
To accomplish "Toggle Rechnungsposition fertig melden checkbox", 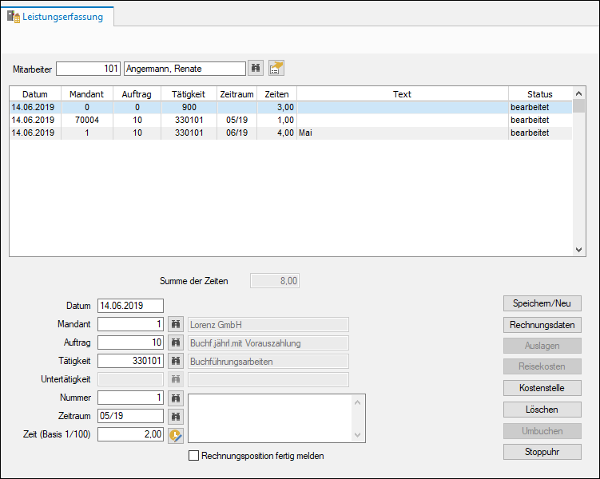I will [x=194, y=456].
